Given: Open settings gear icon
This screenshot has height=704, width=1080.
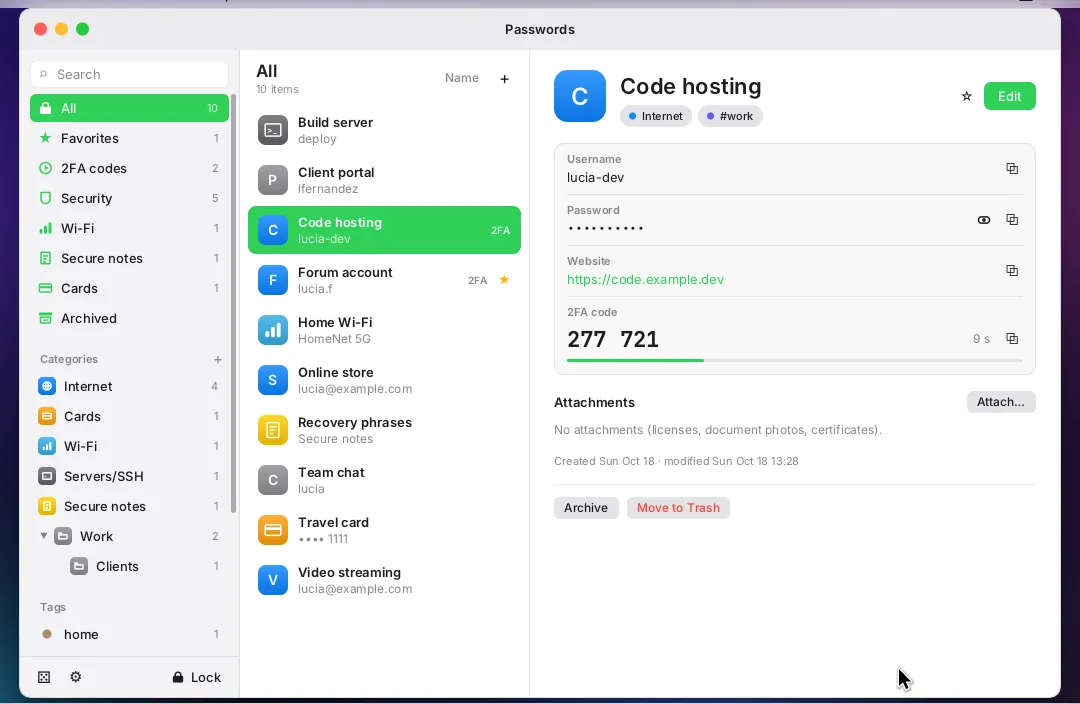Looking at the screenshot, I should tap(76, 677).
